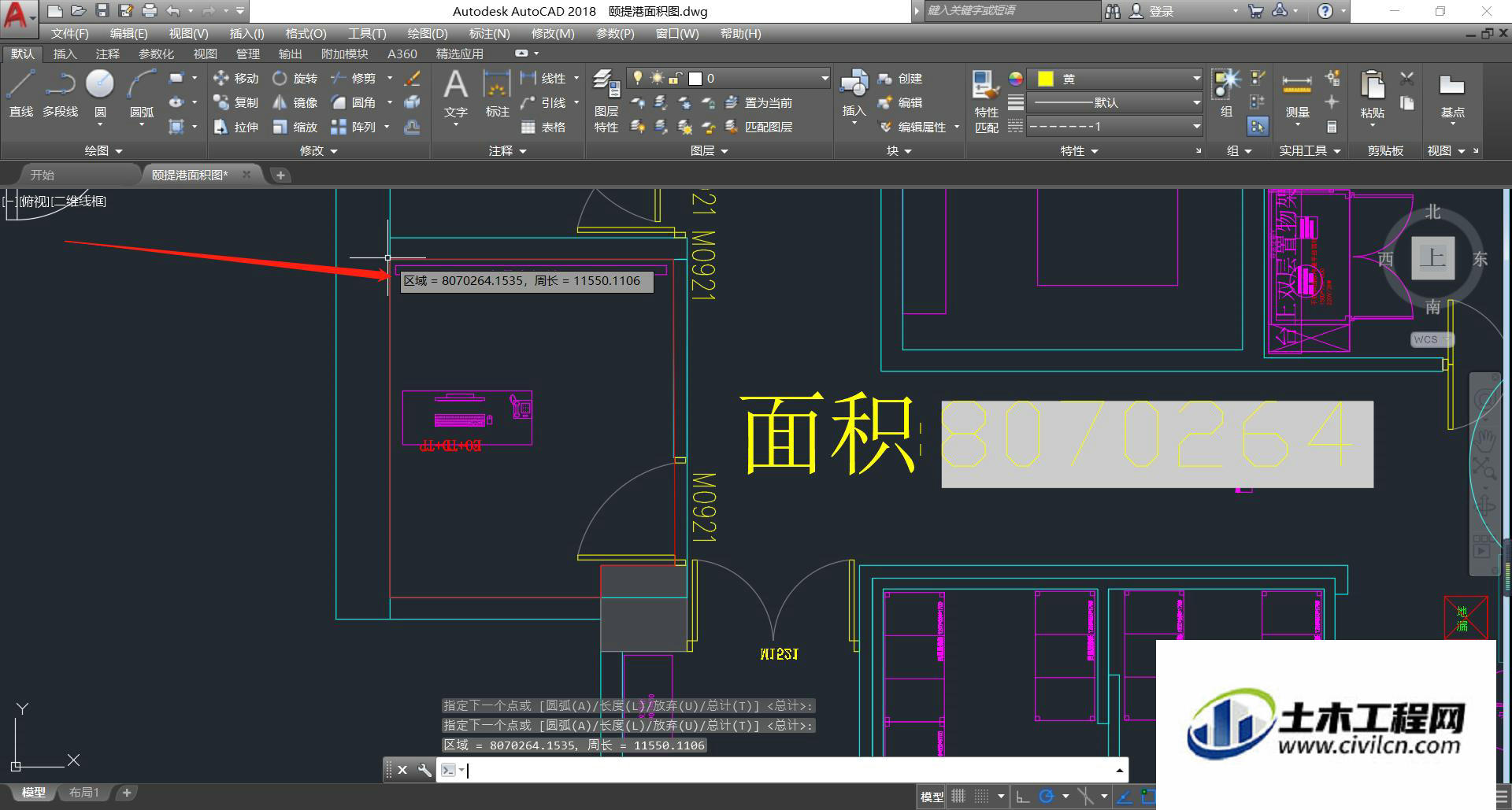Toggle isometric drafting in status bar
Viewport: 1512px width, 810px height.
[x=1085, y=797]
